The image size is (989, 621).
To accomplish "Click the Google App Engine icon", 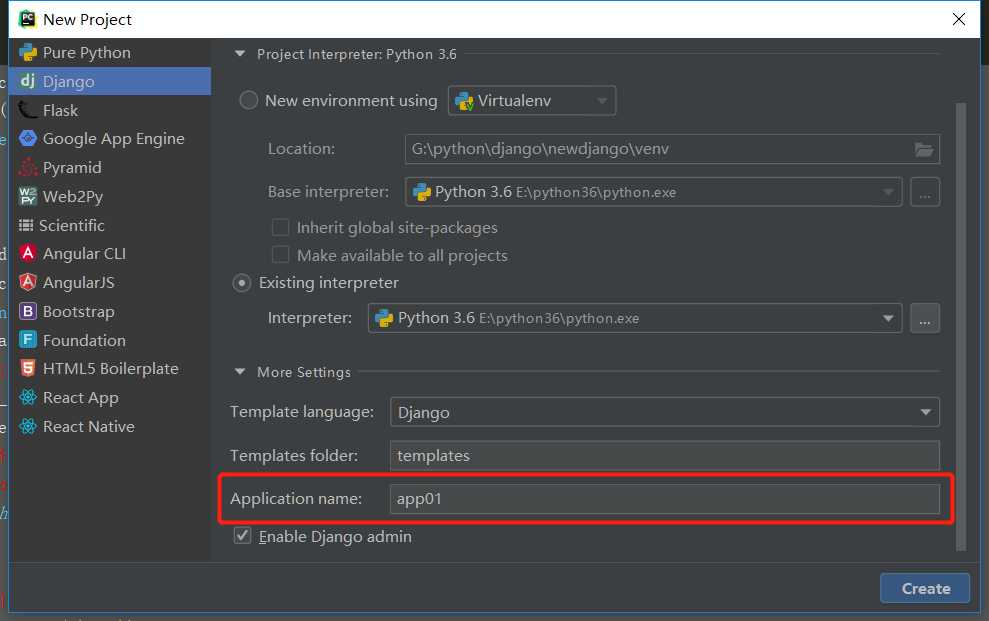I will tap(28, 138).
